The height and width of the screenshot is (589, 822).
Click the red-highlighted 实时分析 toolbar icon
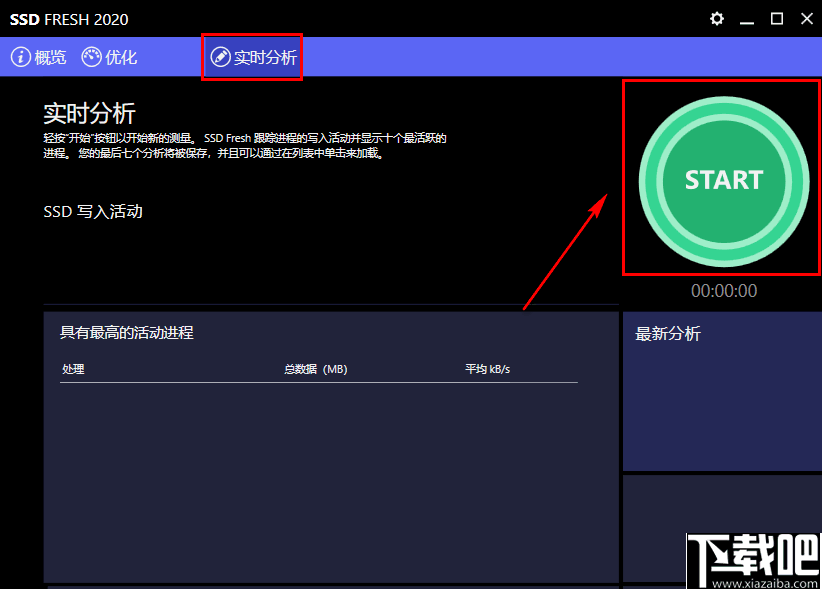coord(252,57)
